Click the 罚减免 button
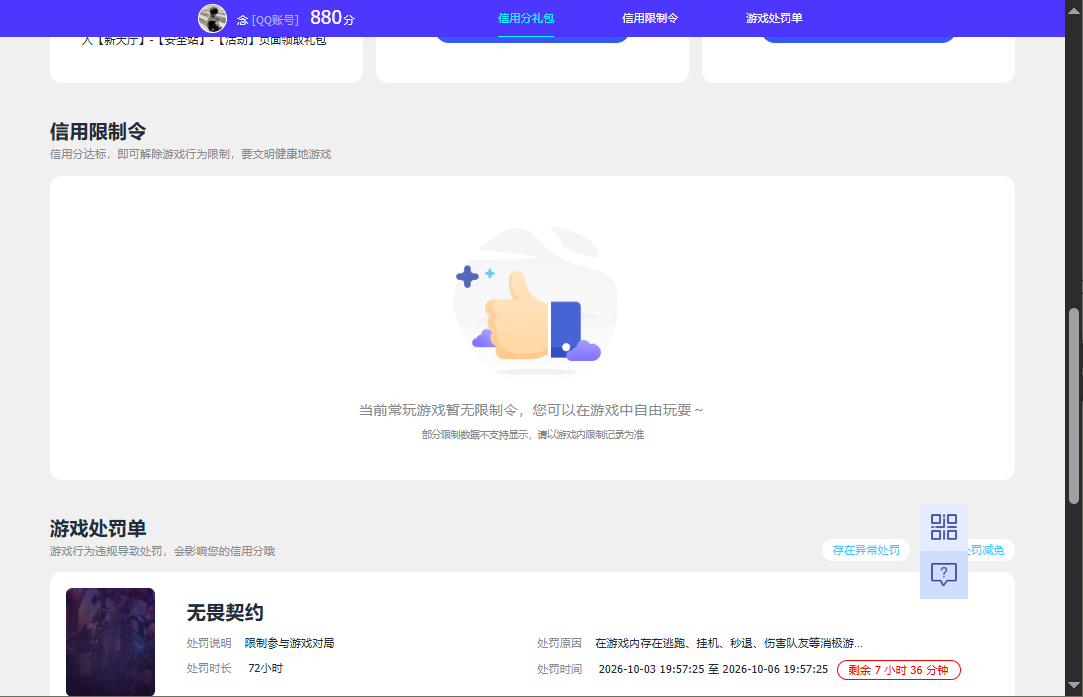Image resolution: width=1083 pixels, height=697 pixels. (991, 550)
